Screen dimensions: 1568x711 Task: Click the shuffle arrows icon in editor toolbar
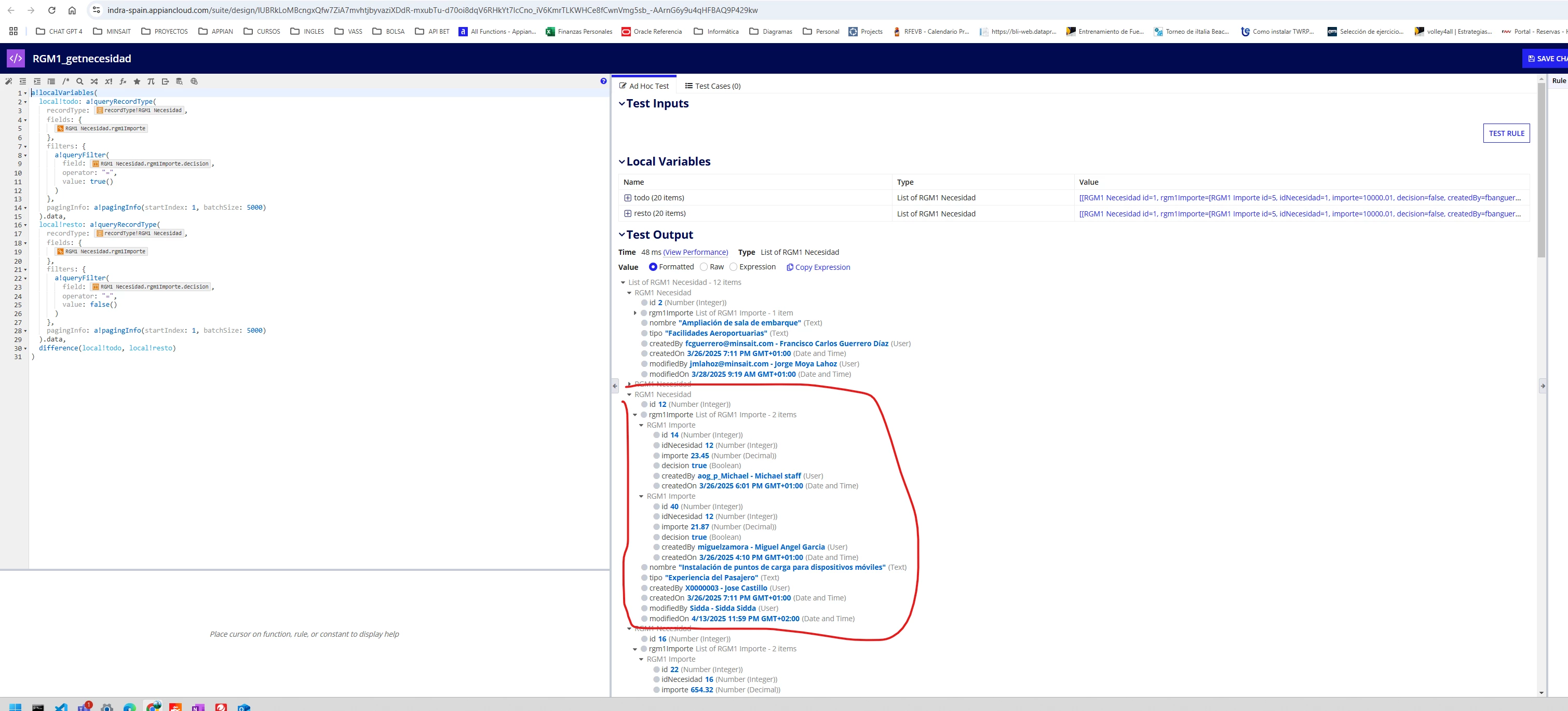pos(94,81)
